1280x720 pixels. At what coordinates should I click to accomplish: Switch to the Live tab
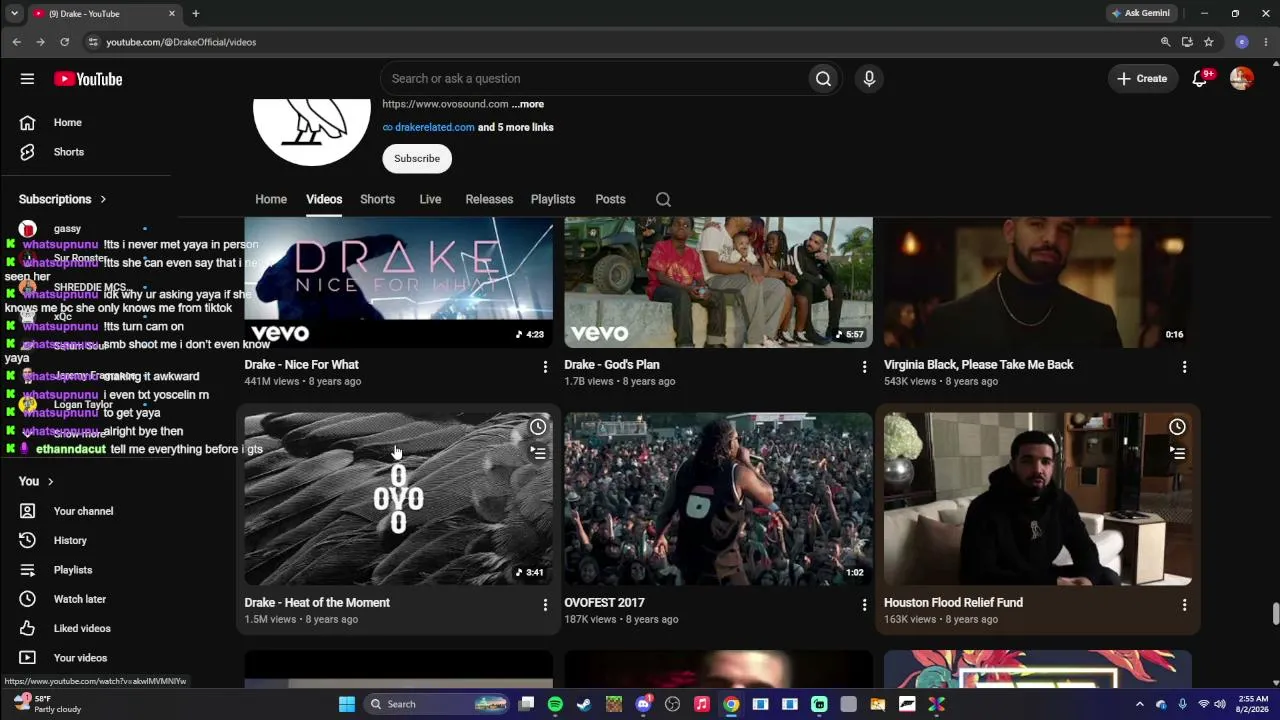point(430,199)
